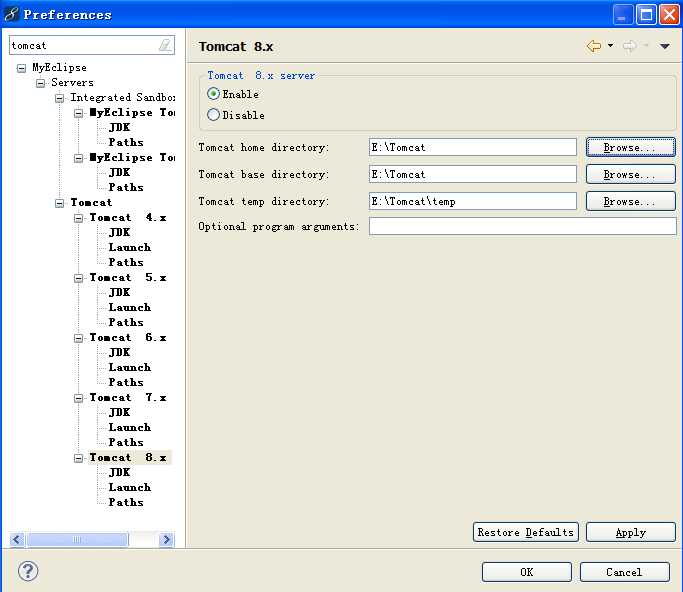This screenshot has width=683, height=592.
Task: Maximize the Preferences window
Action: 646,15
